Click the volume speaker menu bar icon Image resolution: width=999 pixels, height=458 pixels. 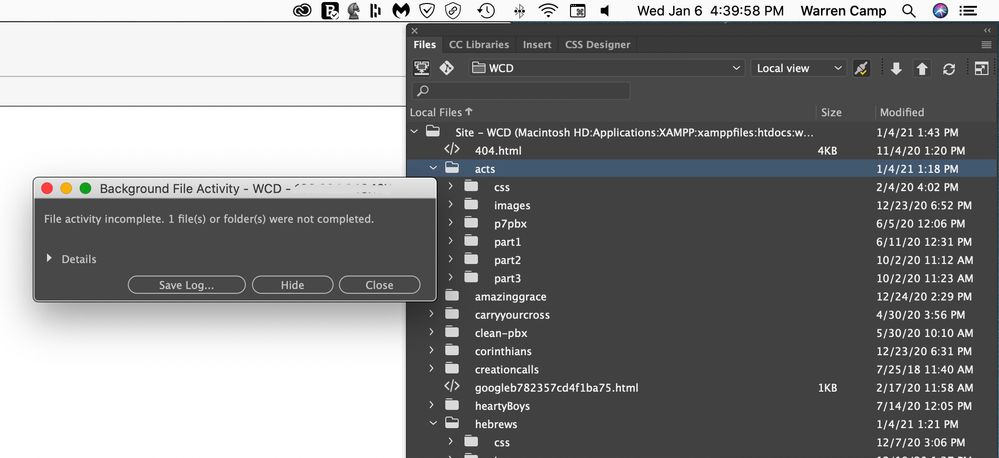(x=605, y=11)
